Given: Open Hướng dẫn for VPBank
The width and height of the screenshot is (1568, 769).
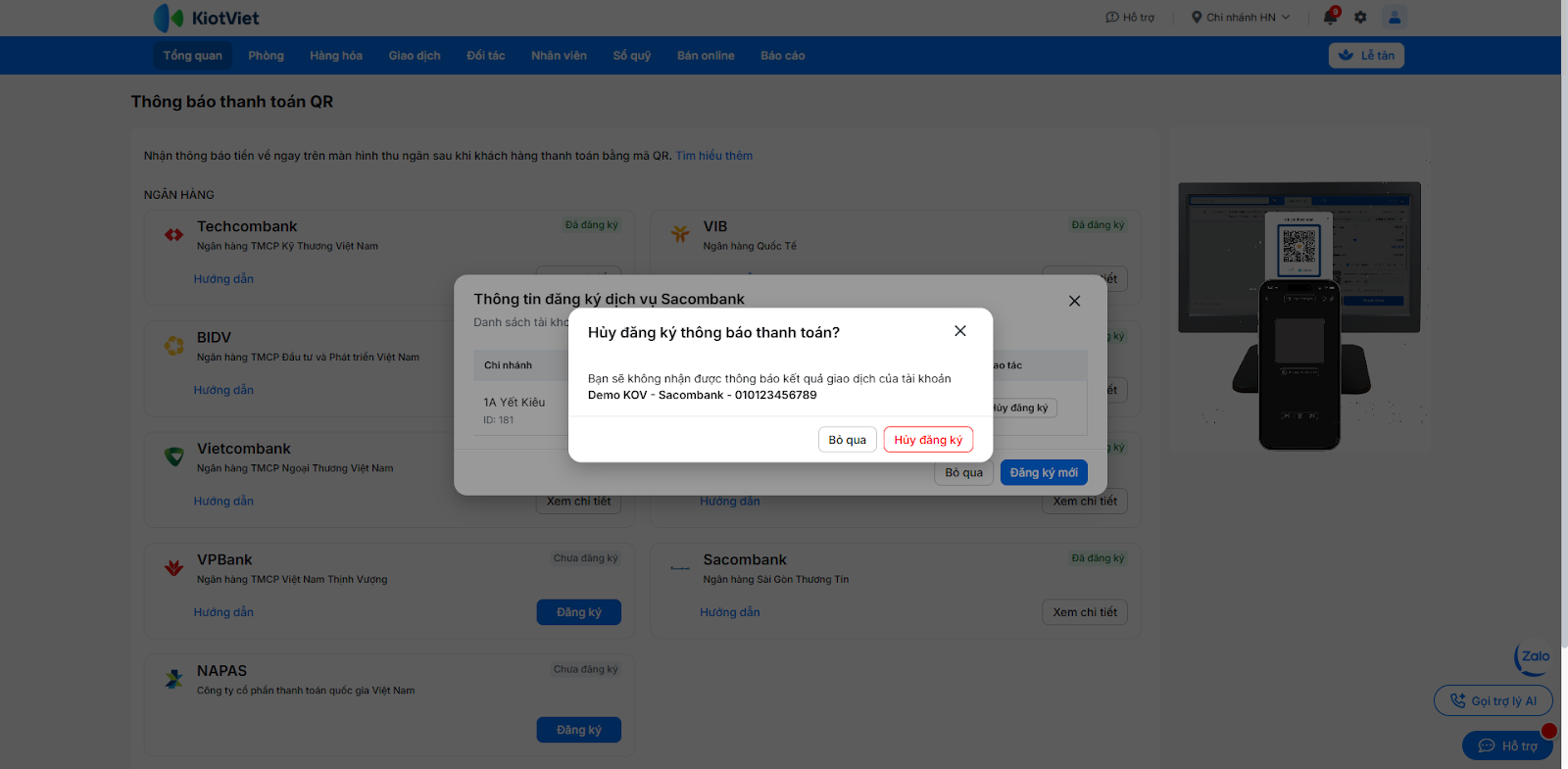Looking at the screenshot, I should click(223, 612).
